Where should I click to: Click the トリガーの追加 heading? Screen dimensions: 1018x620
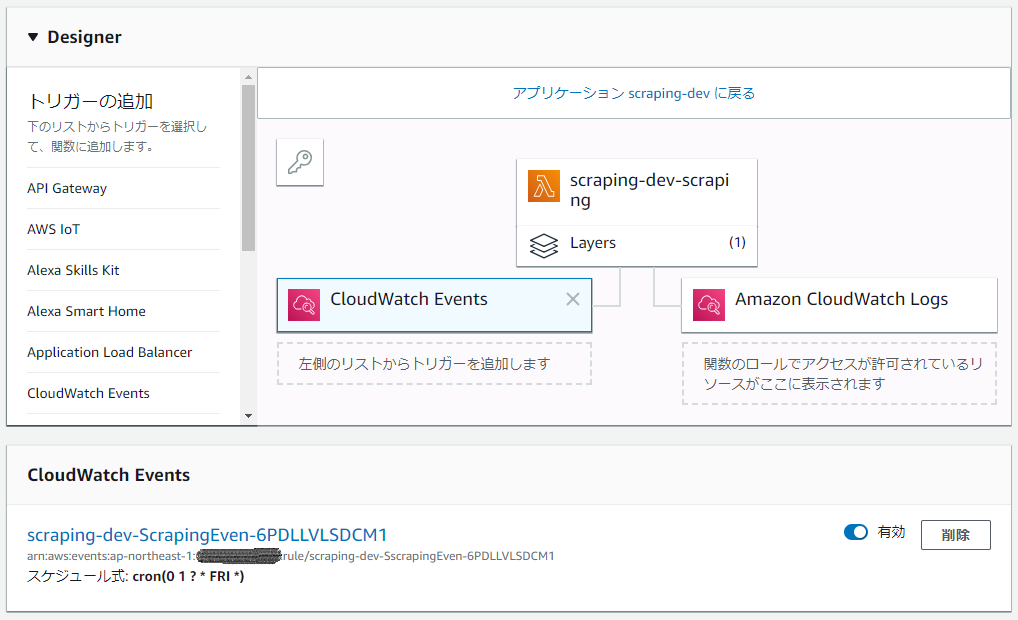90,101
